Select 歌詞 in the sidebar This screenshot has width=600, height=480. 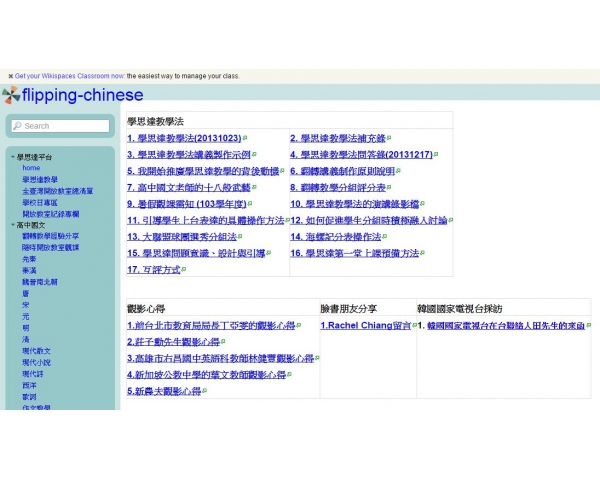tap(29, 397)
